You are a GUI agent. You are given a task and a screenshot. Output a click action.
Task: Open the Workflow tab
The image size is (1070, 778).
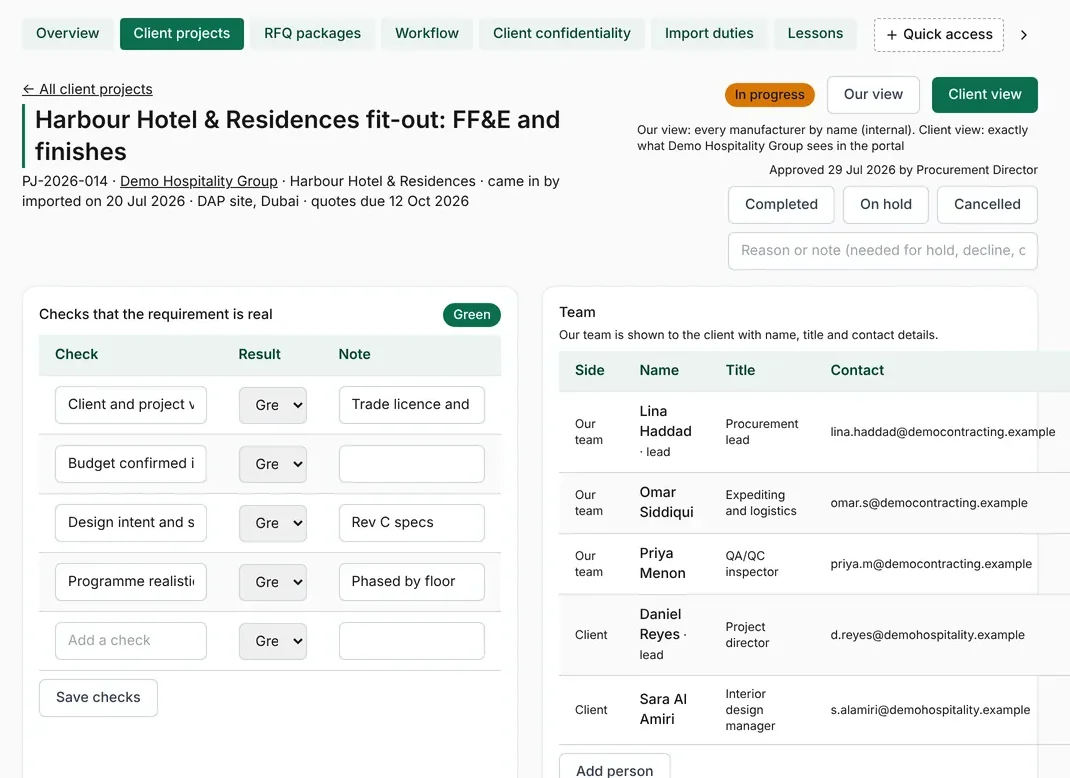[x=427, y=33]
